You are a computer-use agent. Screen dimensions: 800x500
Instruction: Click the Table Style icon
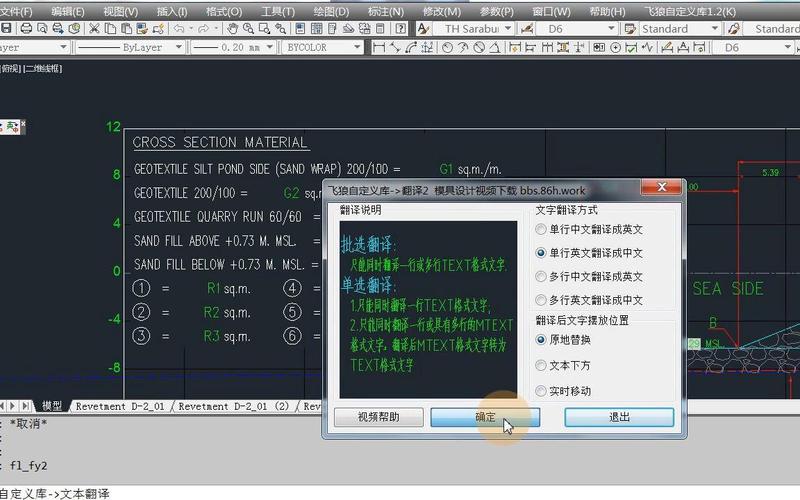click(x=630, y=29)
